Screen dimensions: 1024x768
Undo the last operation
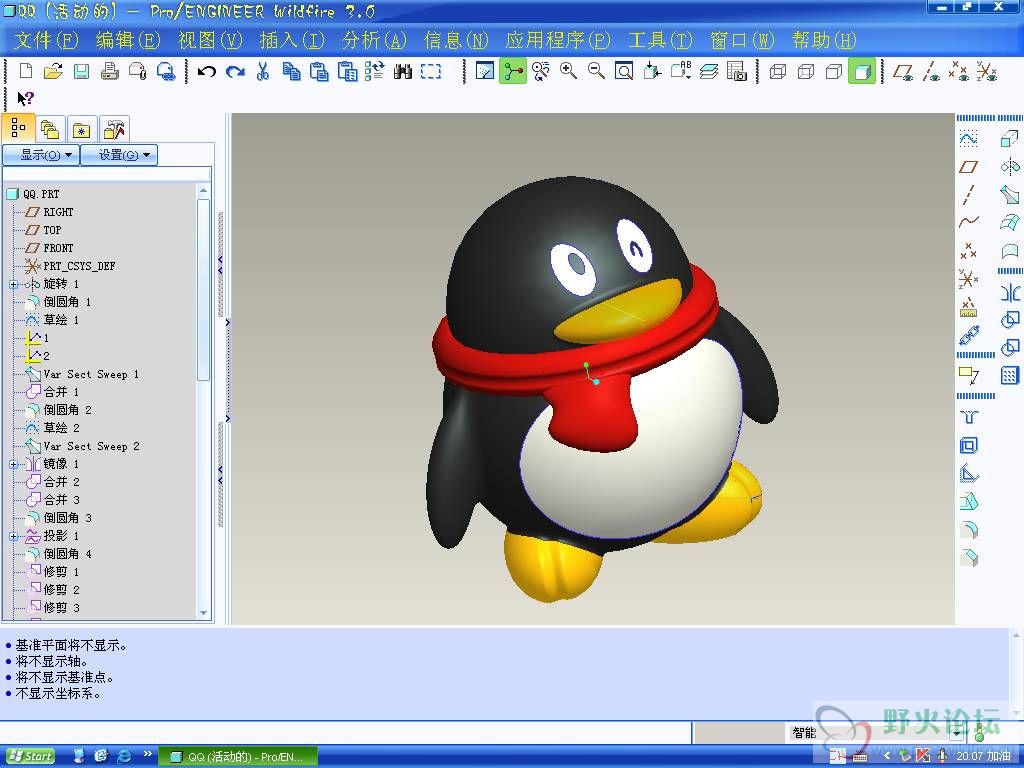coord(206,71)
